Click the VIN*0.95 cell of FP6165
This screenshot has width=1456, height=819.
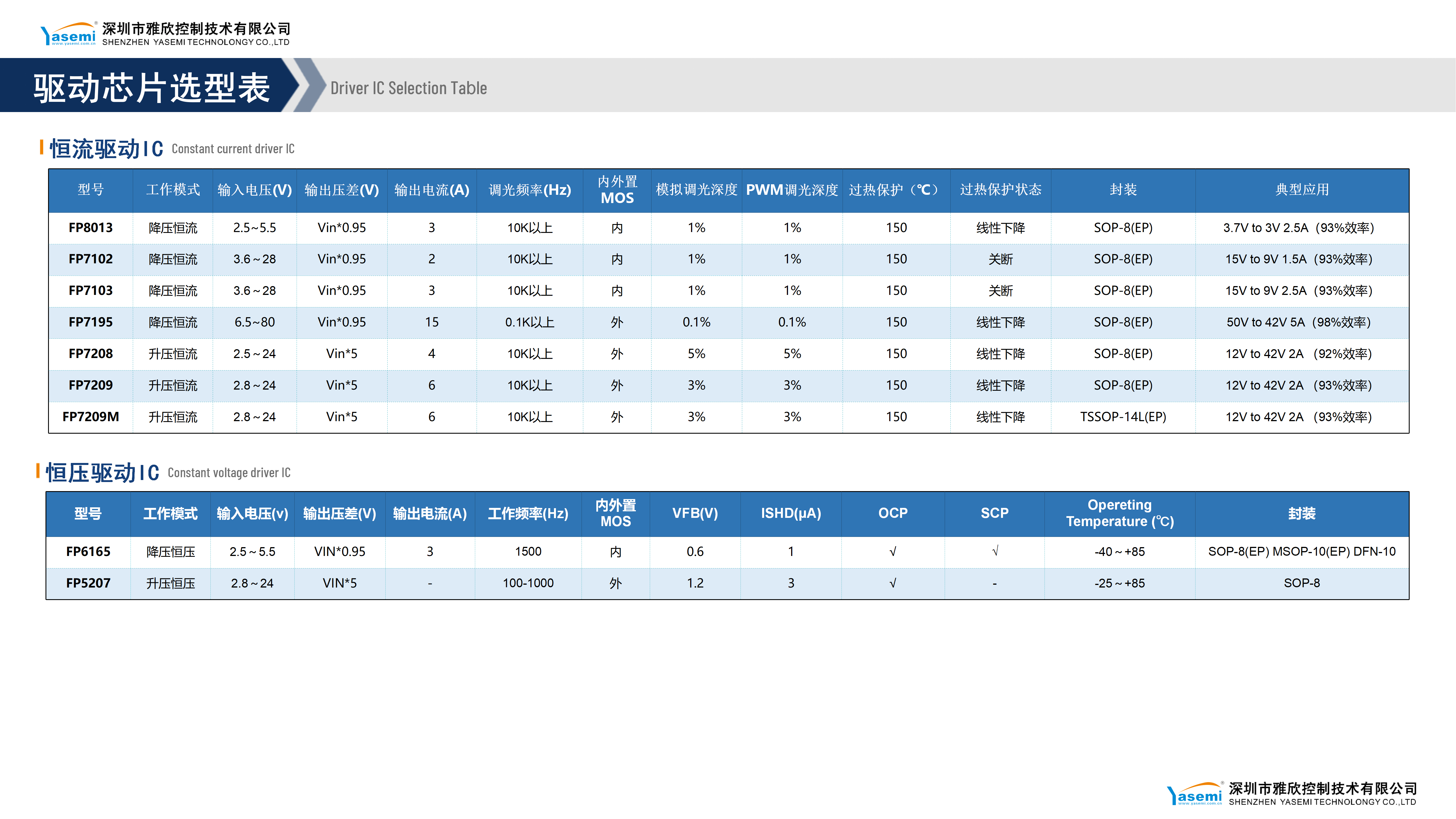[340, 552]
